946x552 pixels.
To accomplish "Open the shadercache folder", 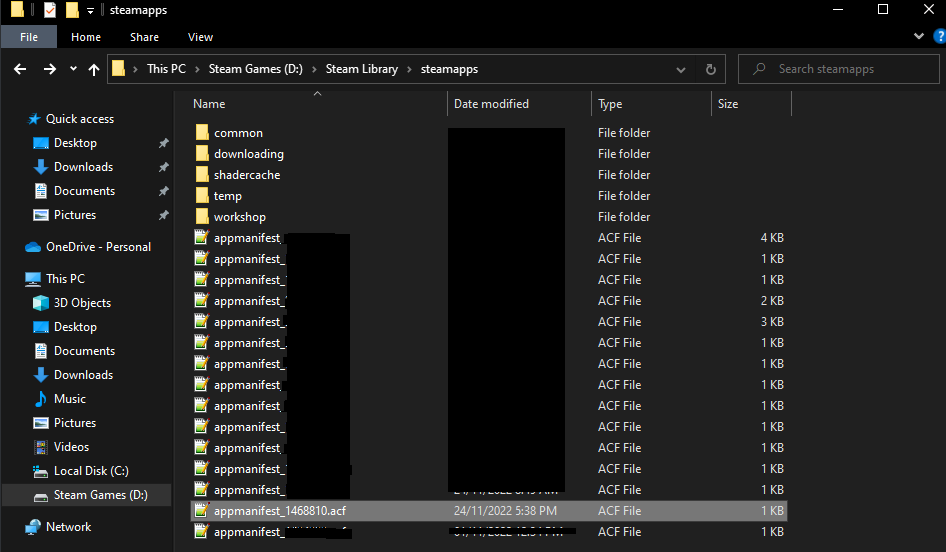I will 246,175.
